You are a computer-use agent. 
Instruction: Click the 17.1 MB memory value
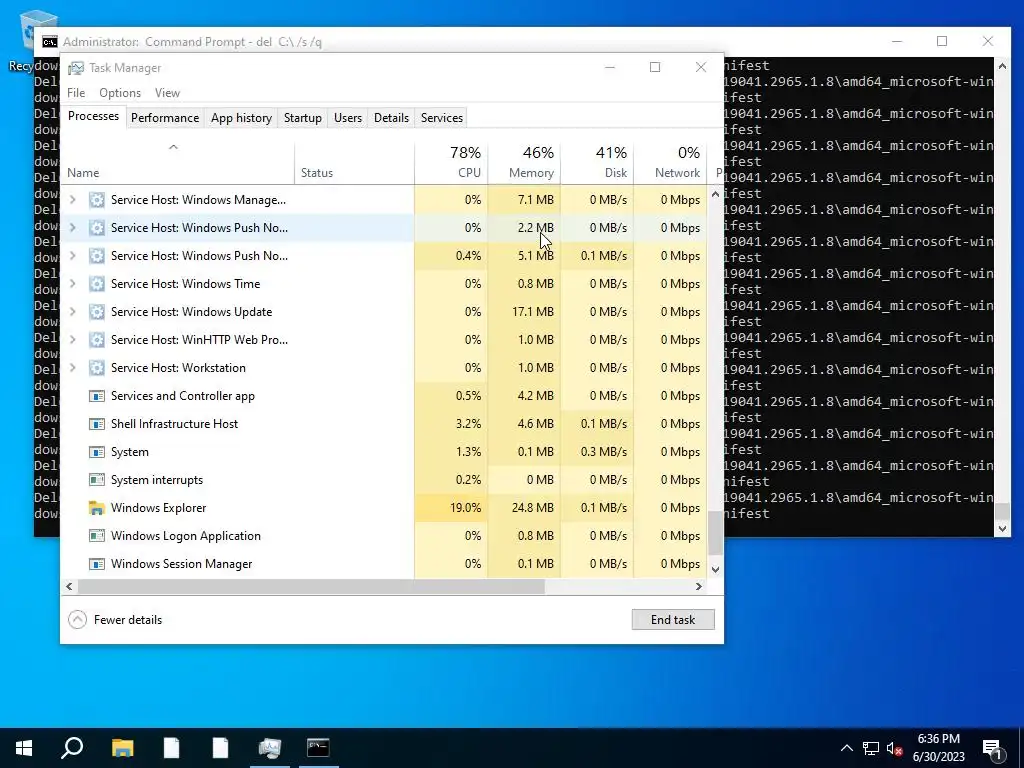pyautogui.click(x=533, y=312)
